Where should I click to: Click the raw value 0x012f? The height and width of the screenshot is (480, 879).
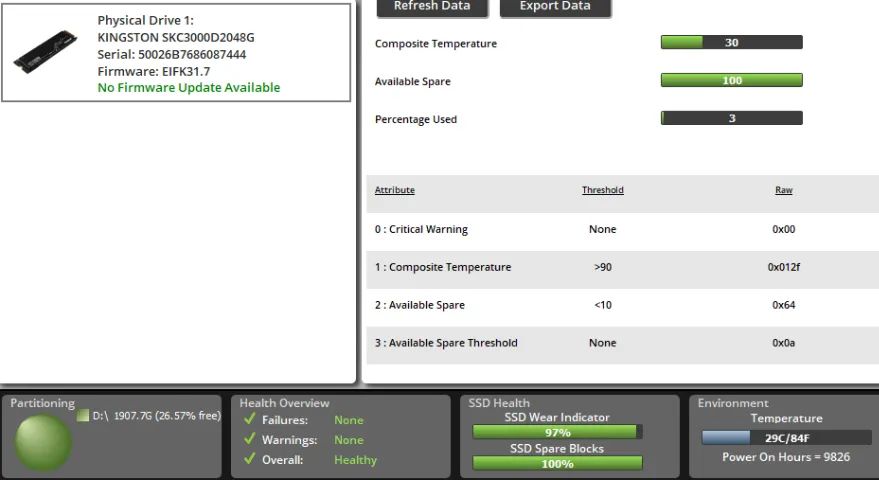point(784,267)
